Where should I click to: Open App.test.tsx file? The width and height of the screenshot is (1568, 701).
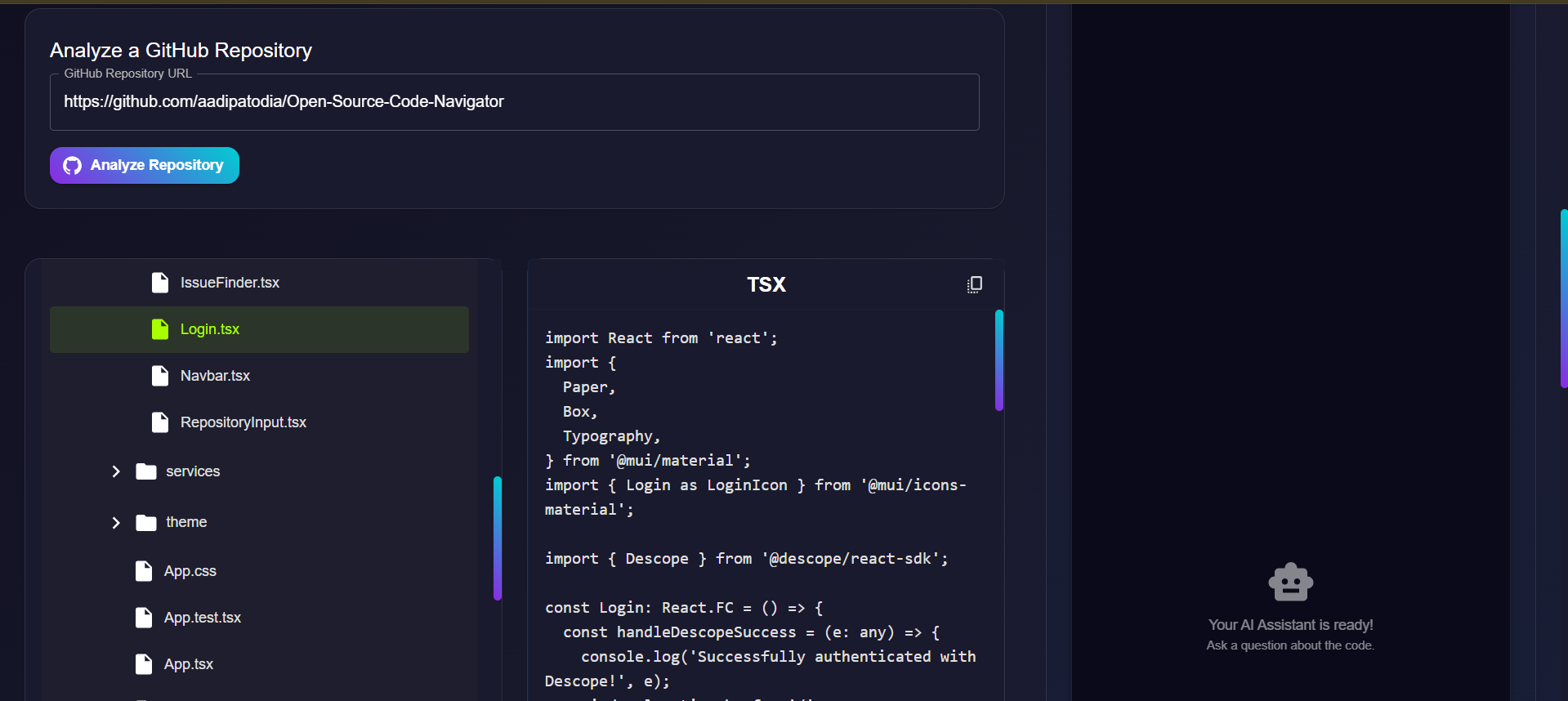pyautogui.click(x=259, y=618)
